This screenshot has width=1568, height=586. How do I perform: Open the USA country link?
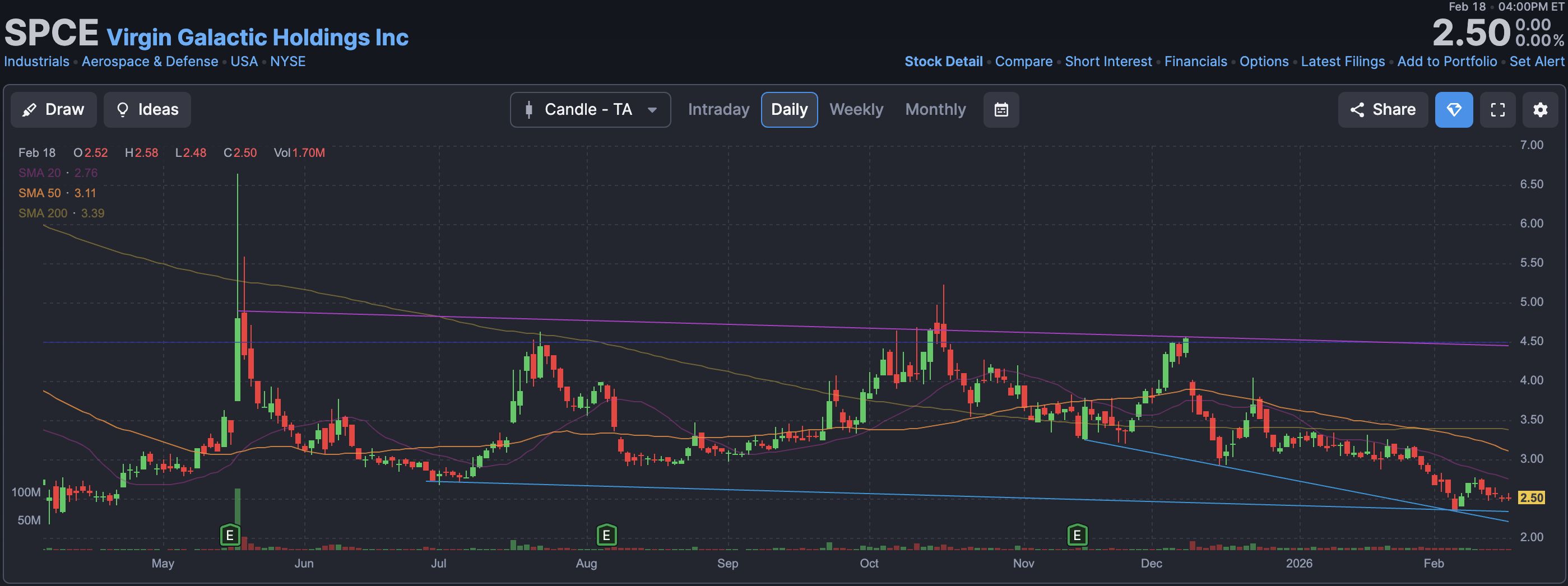244,62
